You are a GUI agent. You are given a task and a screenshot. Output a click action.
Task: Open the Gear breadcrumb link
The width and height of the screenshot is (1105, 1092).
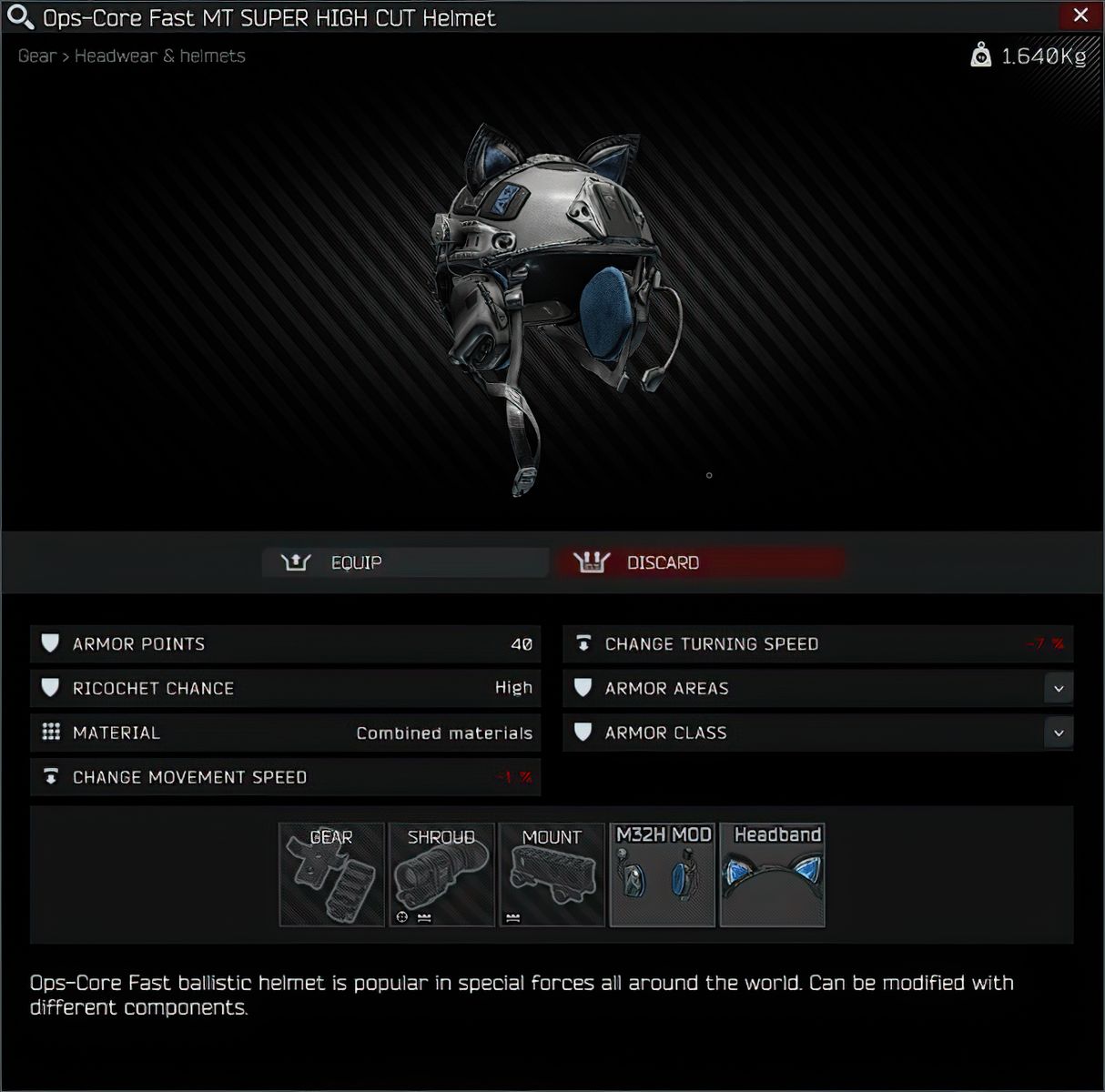37,56
